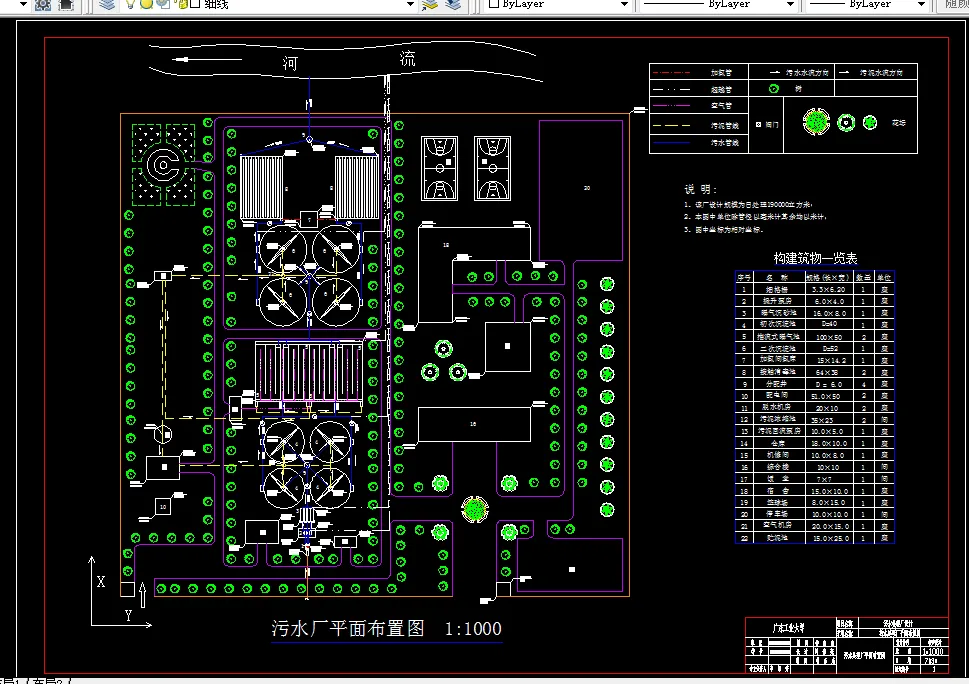969x684 pixels.
Task: Click the river flow direction arrow
Action: click(205, 59)
